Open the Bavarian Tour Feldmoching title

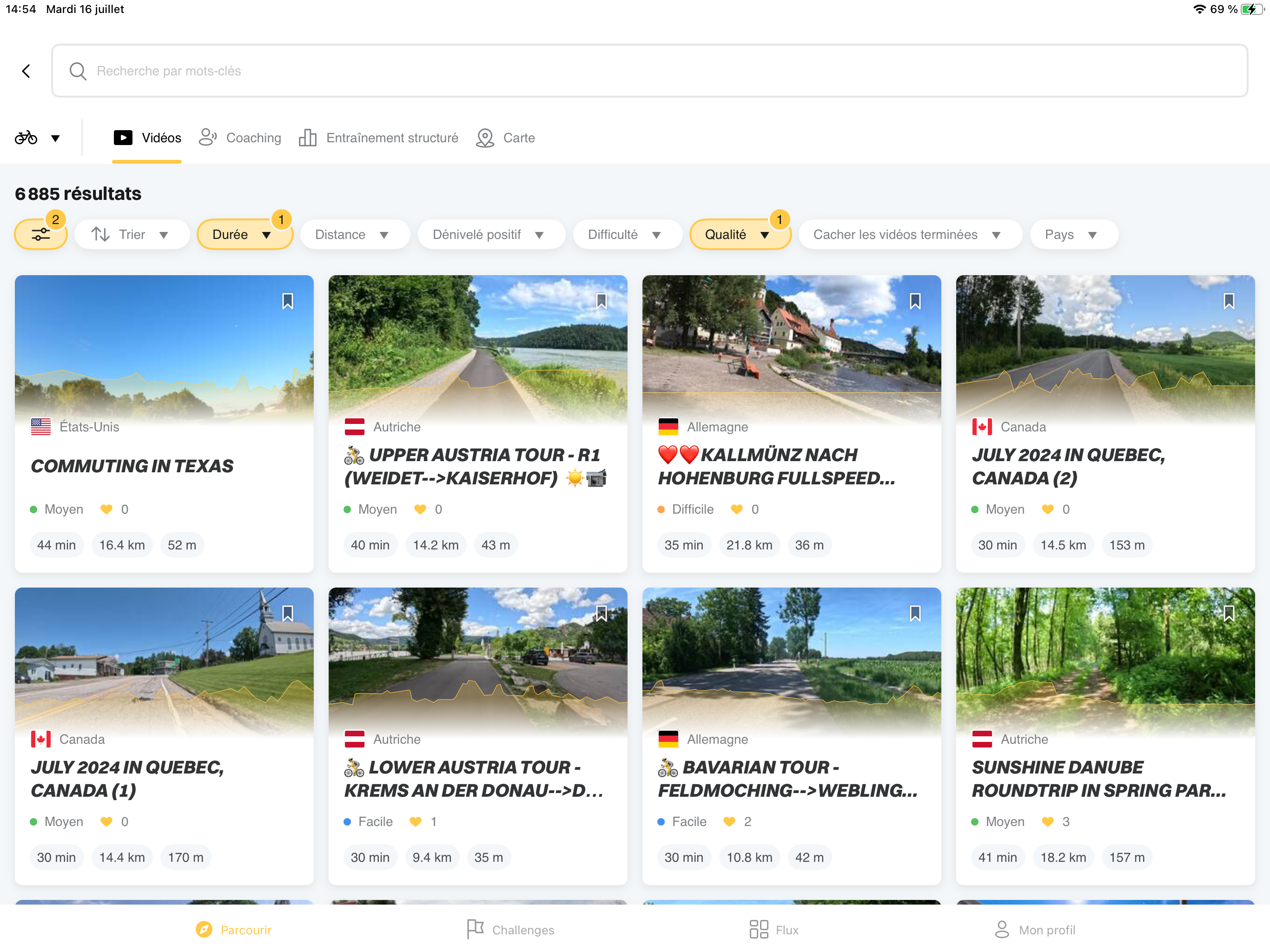click(788, 779)
